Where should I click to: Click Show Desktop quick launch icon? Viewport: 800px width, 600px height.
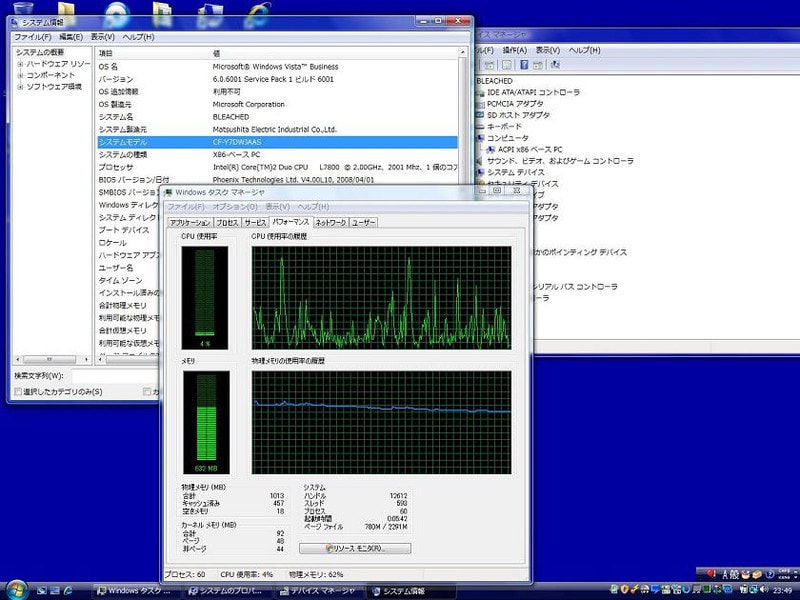click(42, 591)
